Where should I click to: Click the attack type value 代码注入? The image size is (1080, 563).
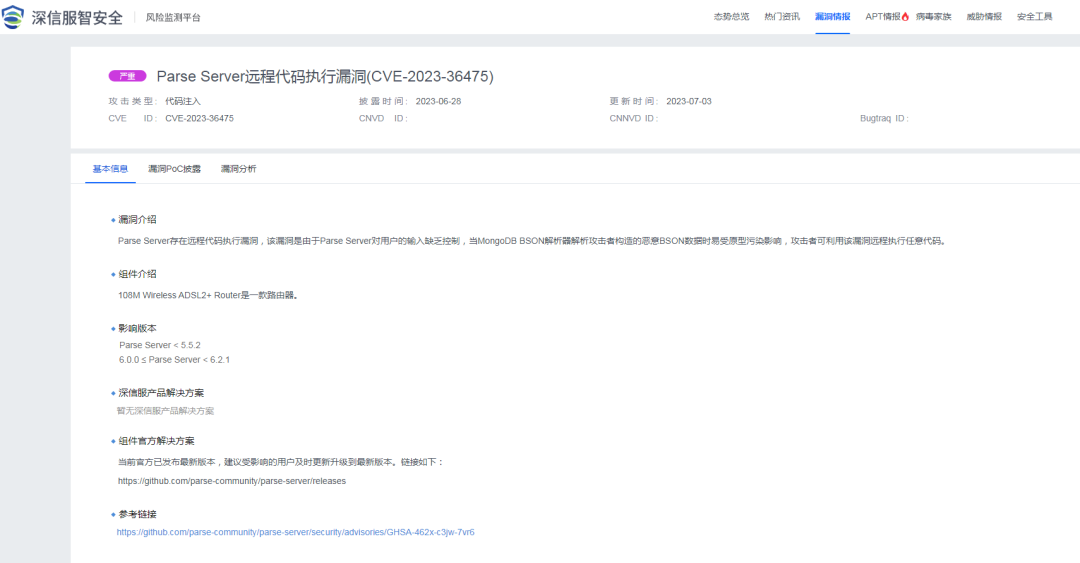[183, 101]
